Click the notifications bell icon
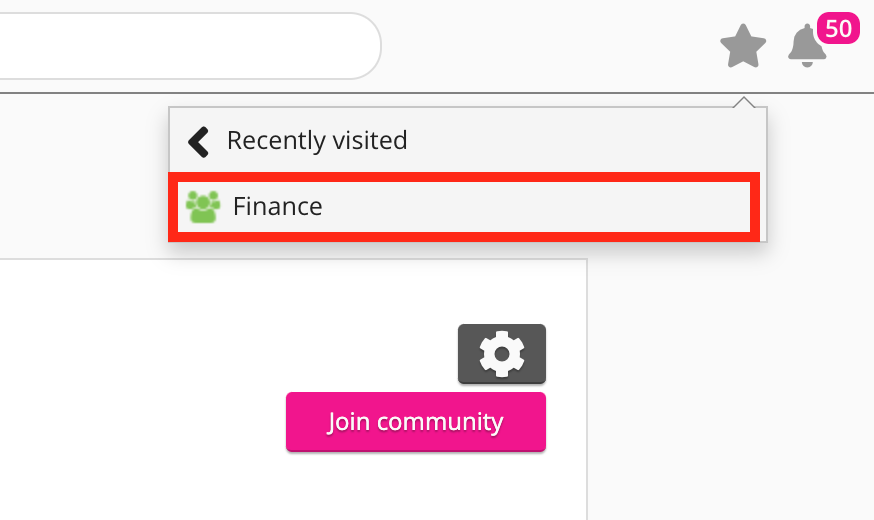 (807, 47)
